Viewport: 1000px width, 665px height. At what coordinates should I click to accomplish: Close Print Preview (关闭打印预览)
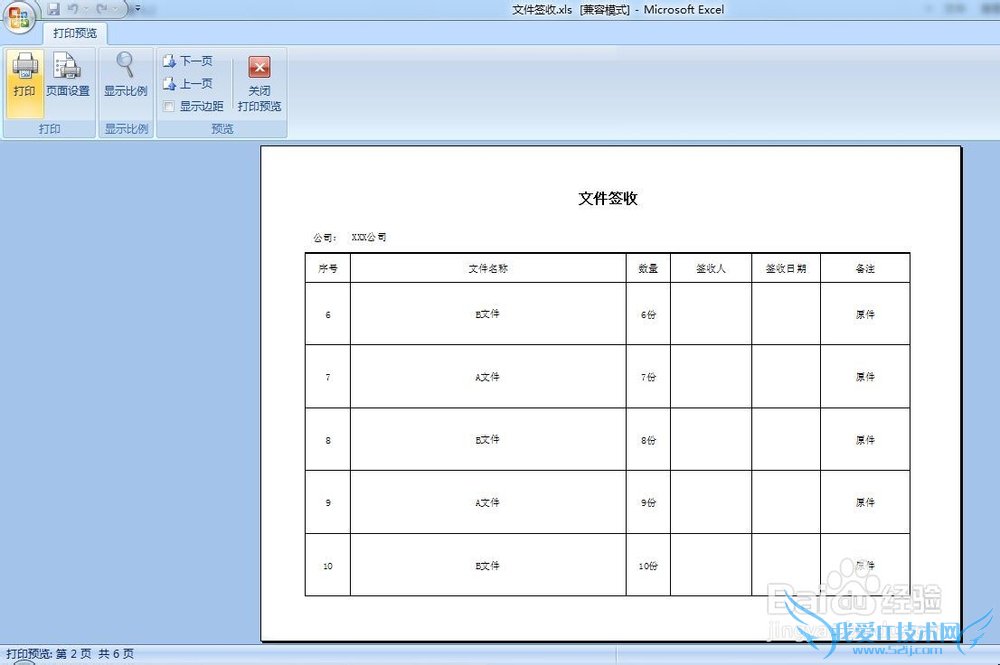259,83
